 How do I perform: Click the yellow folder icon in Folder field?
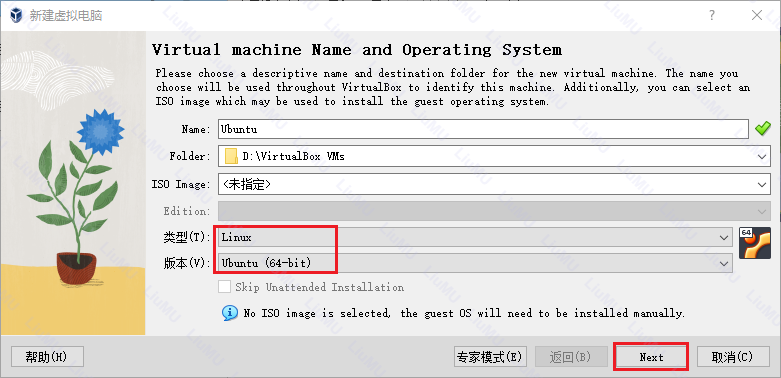pyautogui.click(x=231, y=156)
